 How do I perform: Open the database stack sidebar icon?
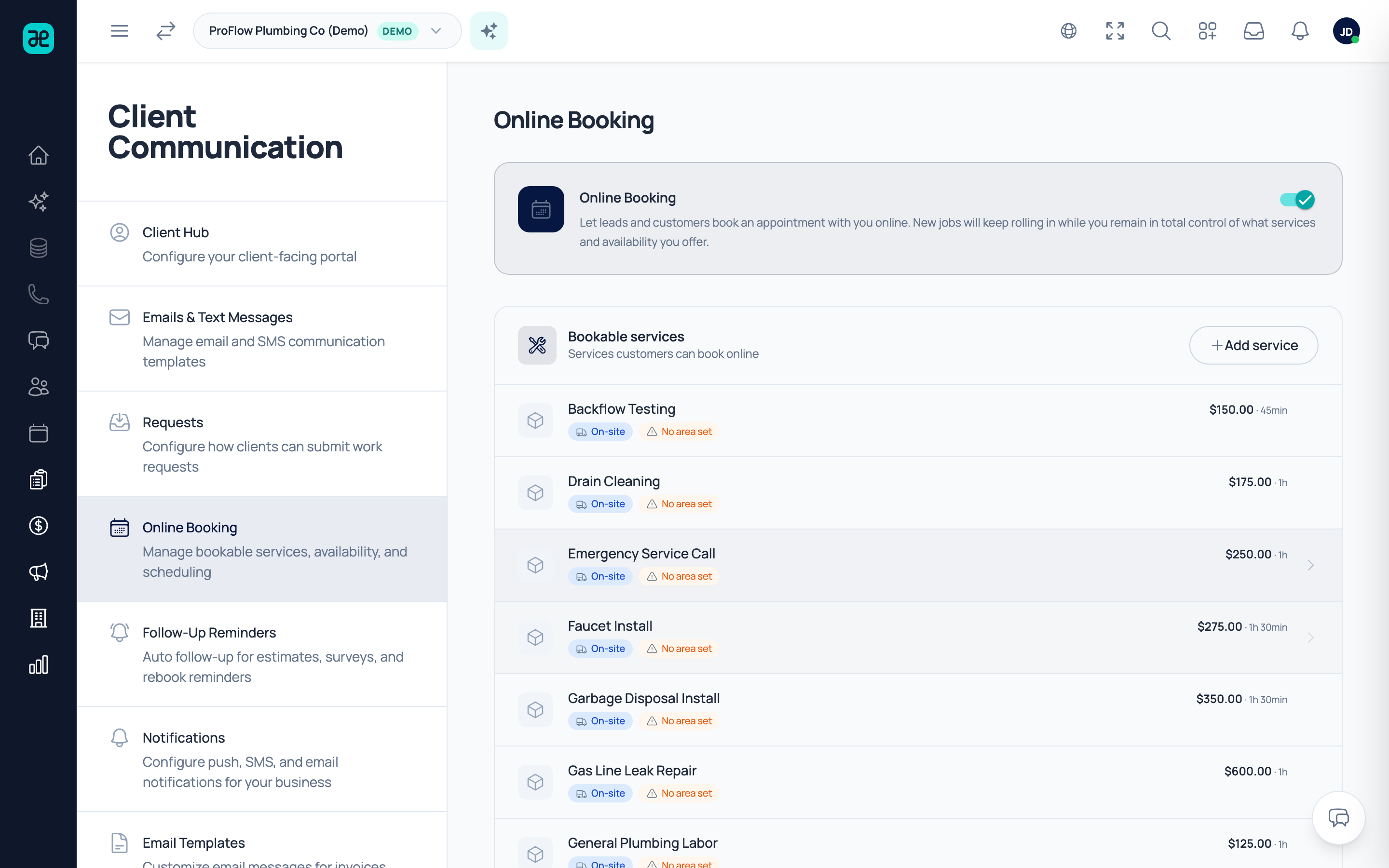point(39,248)
